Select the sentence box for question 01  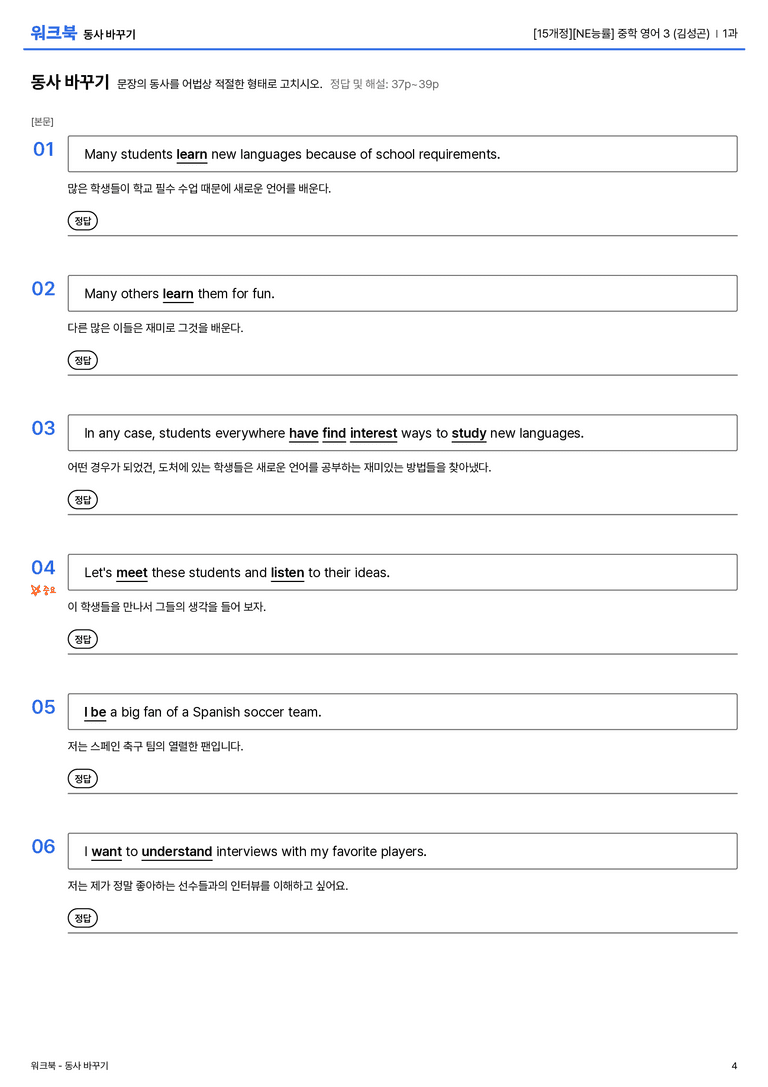(402, 154)
